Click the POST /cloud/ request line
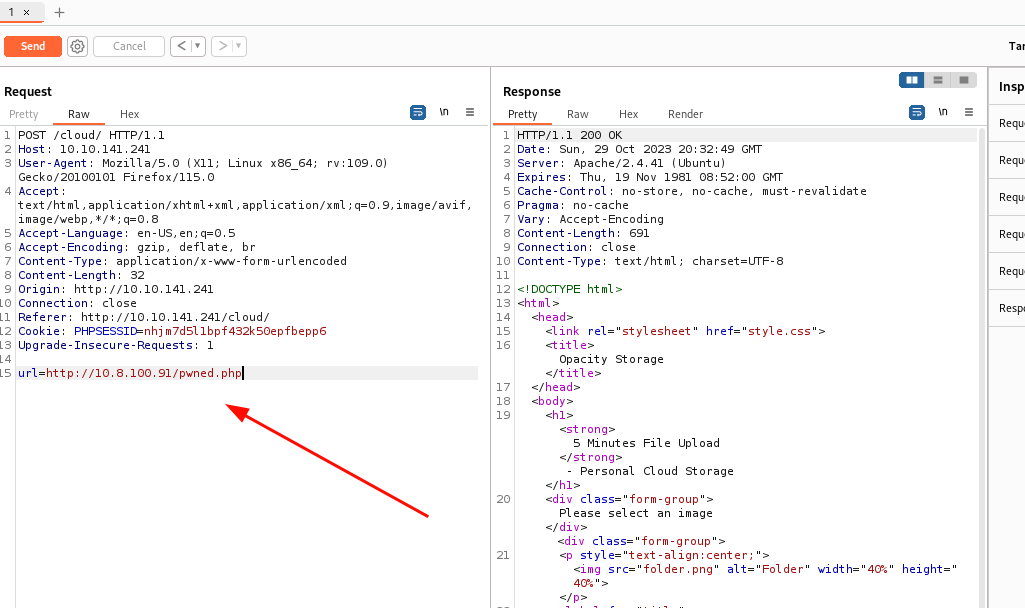 pos(91,135)
